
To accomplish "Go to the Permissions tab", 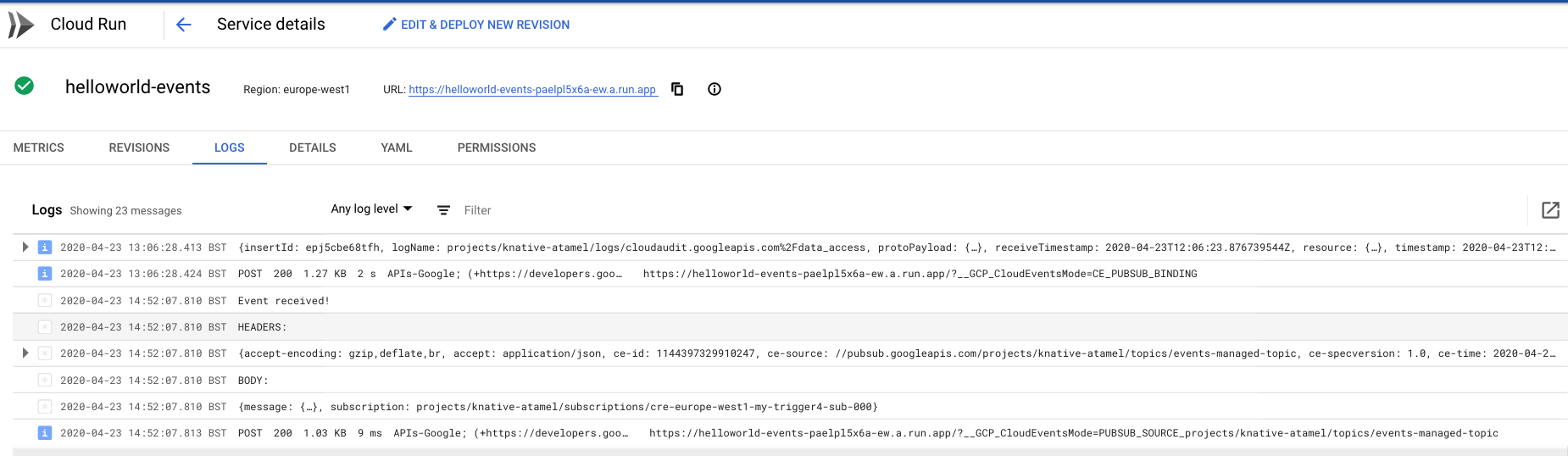I will click(x=497, y=147).
